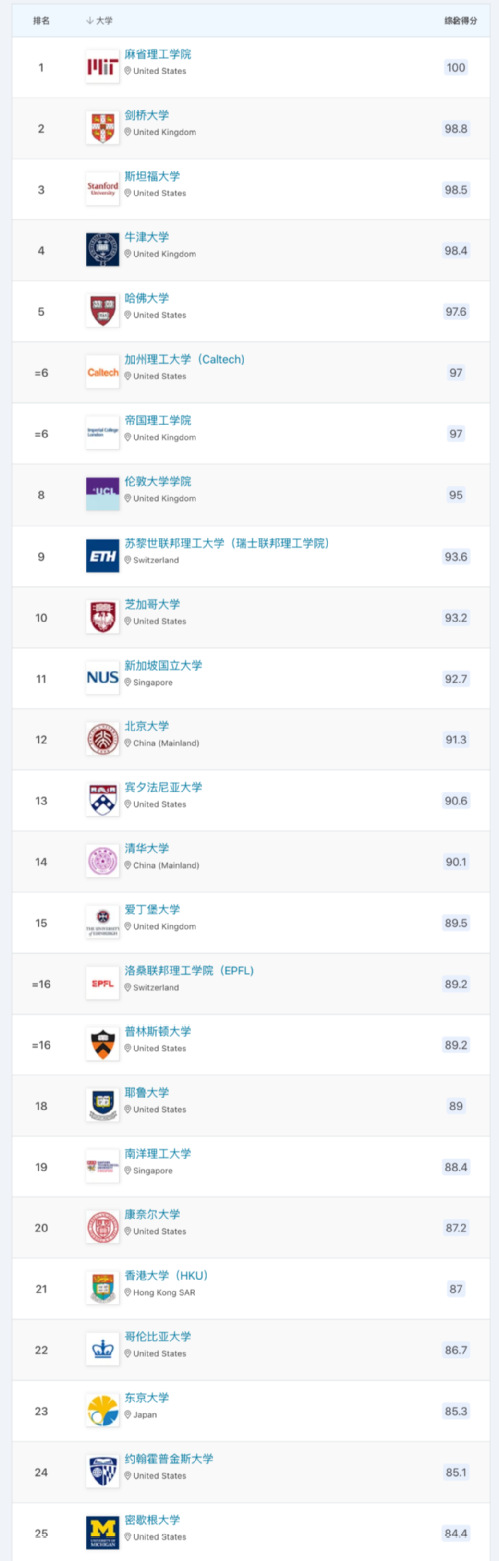This screenshot has height=1561, width=499.
Task: Open the 北京大学 university link
Action: tap(146, 725)
